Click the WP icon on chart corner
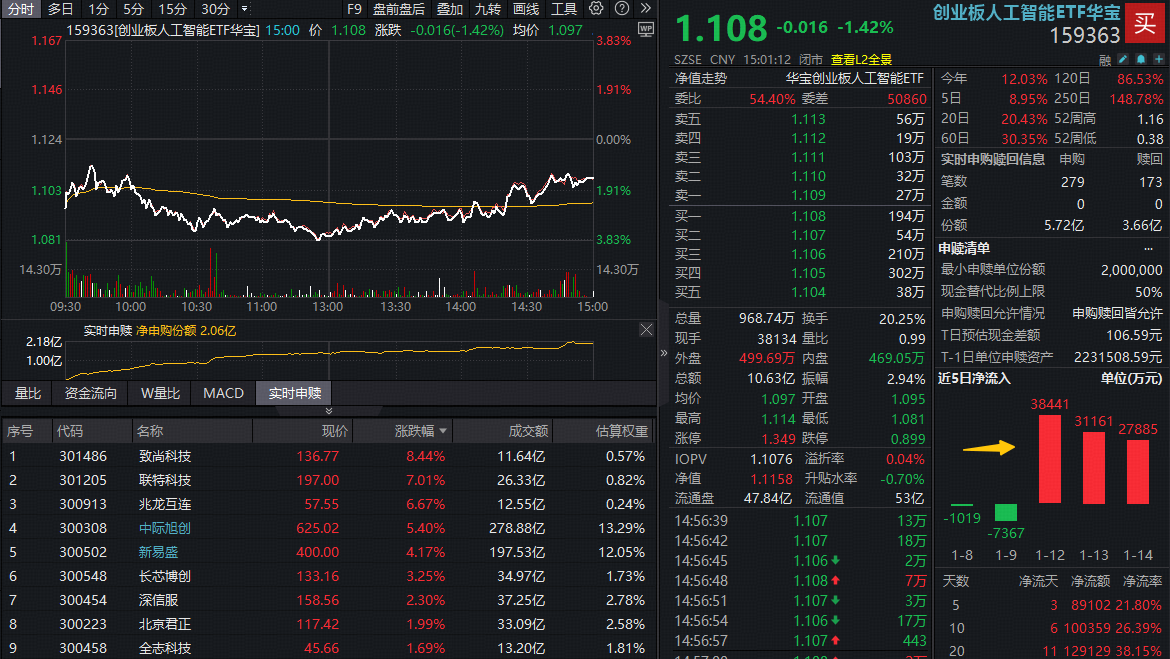 [x=645, y=30]
